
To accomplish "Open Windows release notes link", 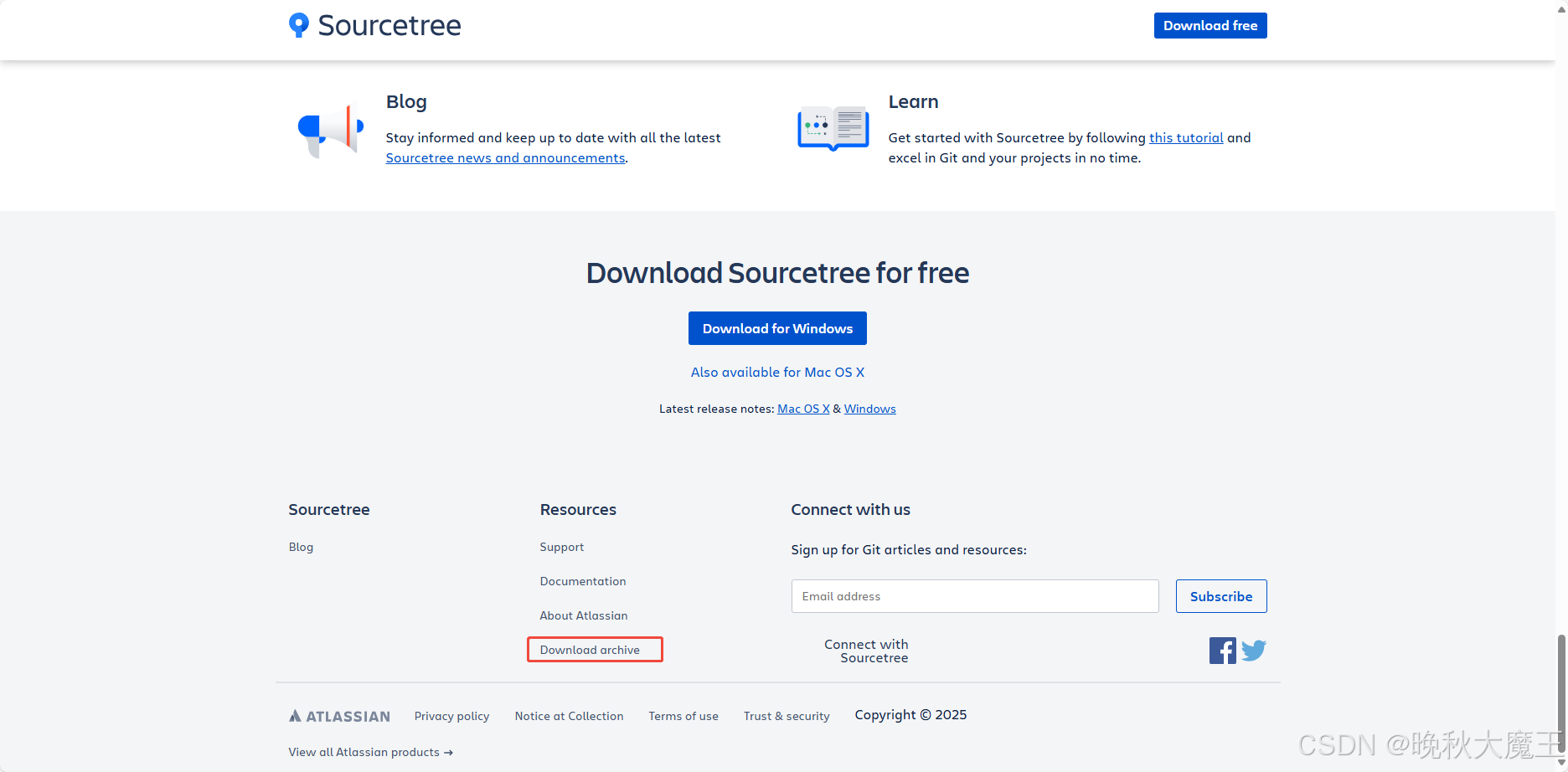I will pos(869,409).
